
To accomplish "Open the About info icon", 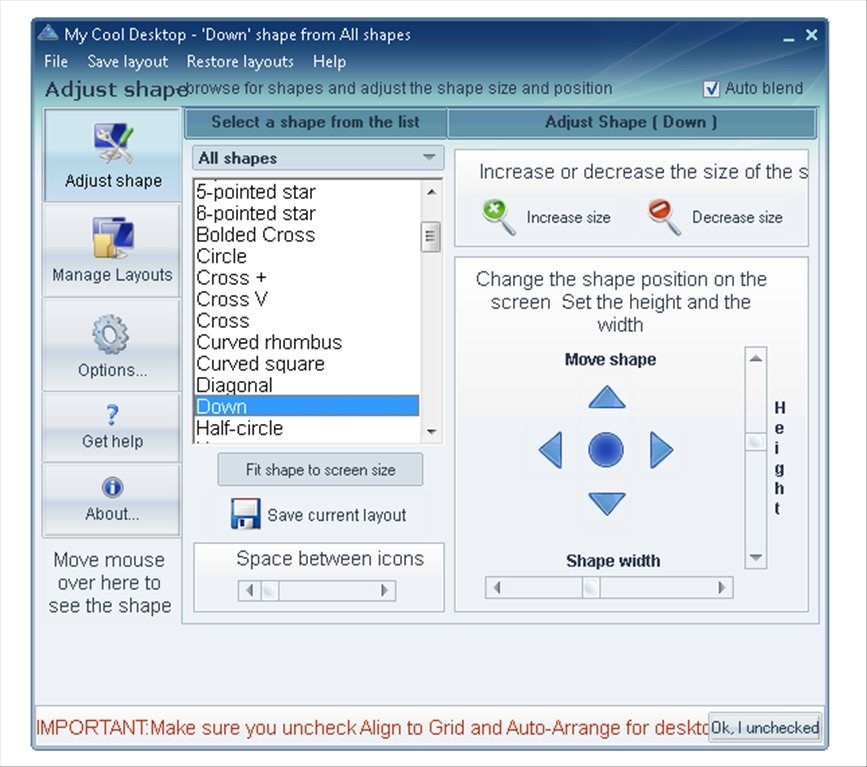I will click(112, 487).
